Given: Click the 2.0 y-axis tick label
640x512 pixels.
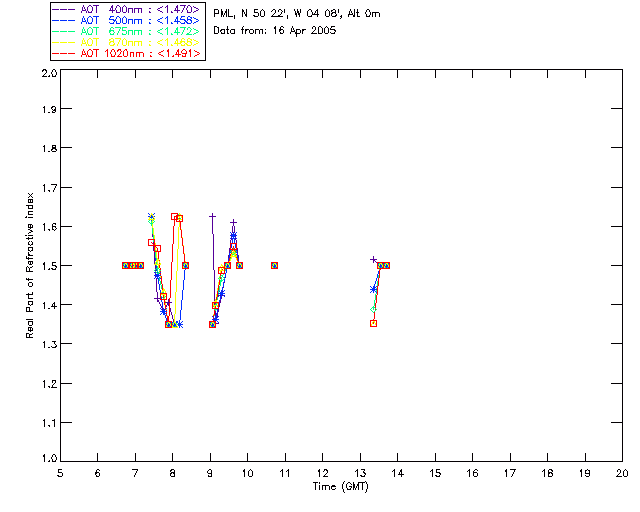Looking at the screenshot, I should (x=49, y=73).
